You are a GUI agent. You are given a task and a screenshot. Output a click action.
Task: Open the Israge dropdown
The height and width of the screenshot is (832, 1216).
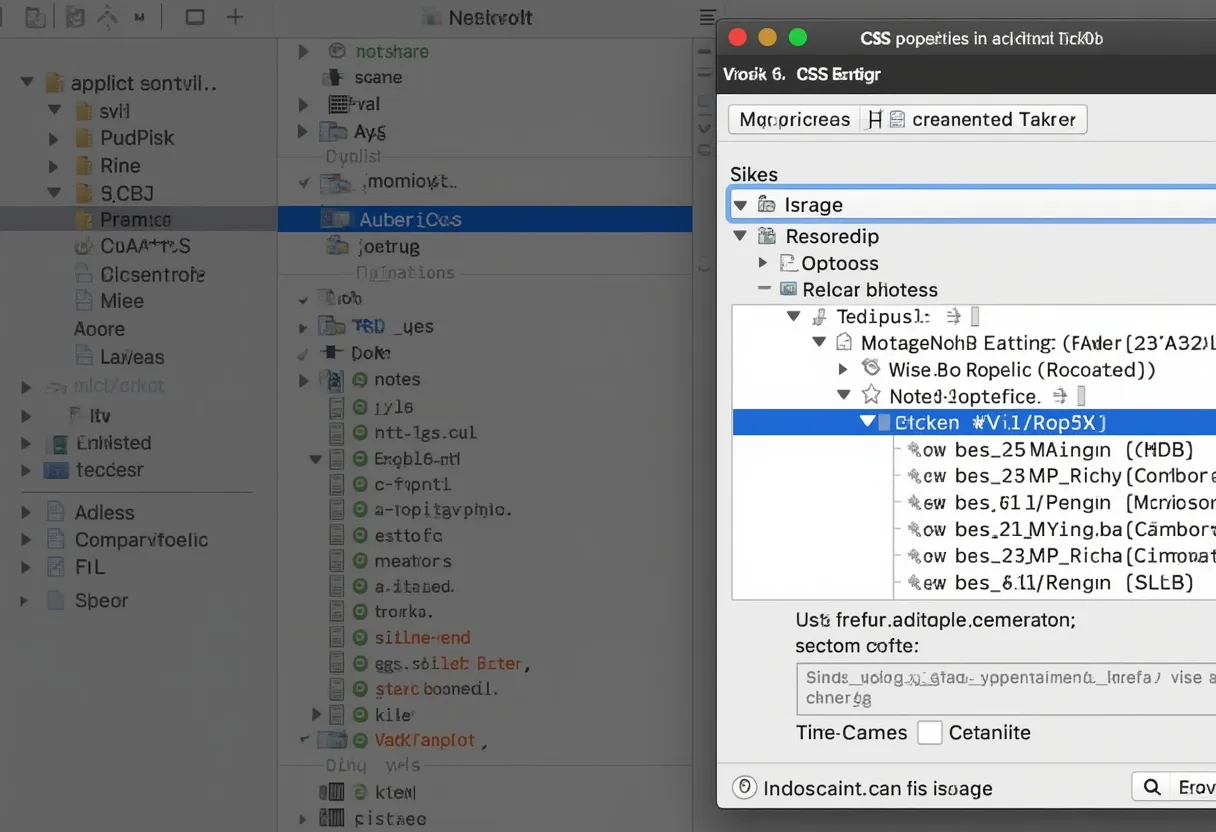coord(740,205)
